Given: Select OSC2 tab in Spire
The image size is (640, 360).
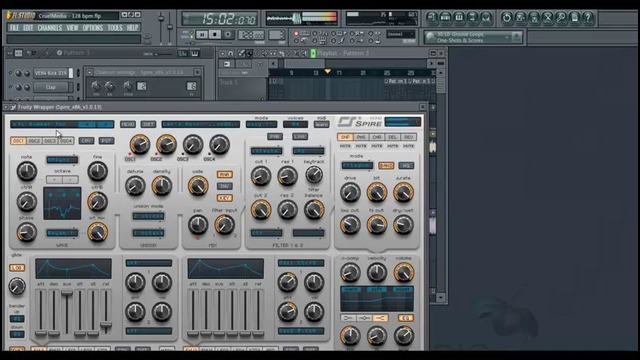Looking at the screenshot, I should pos(34,141).
